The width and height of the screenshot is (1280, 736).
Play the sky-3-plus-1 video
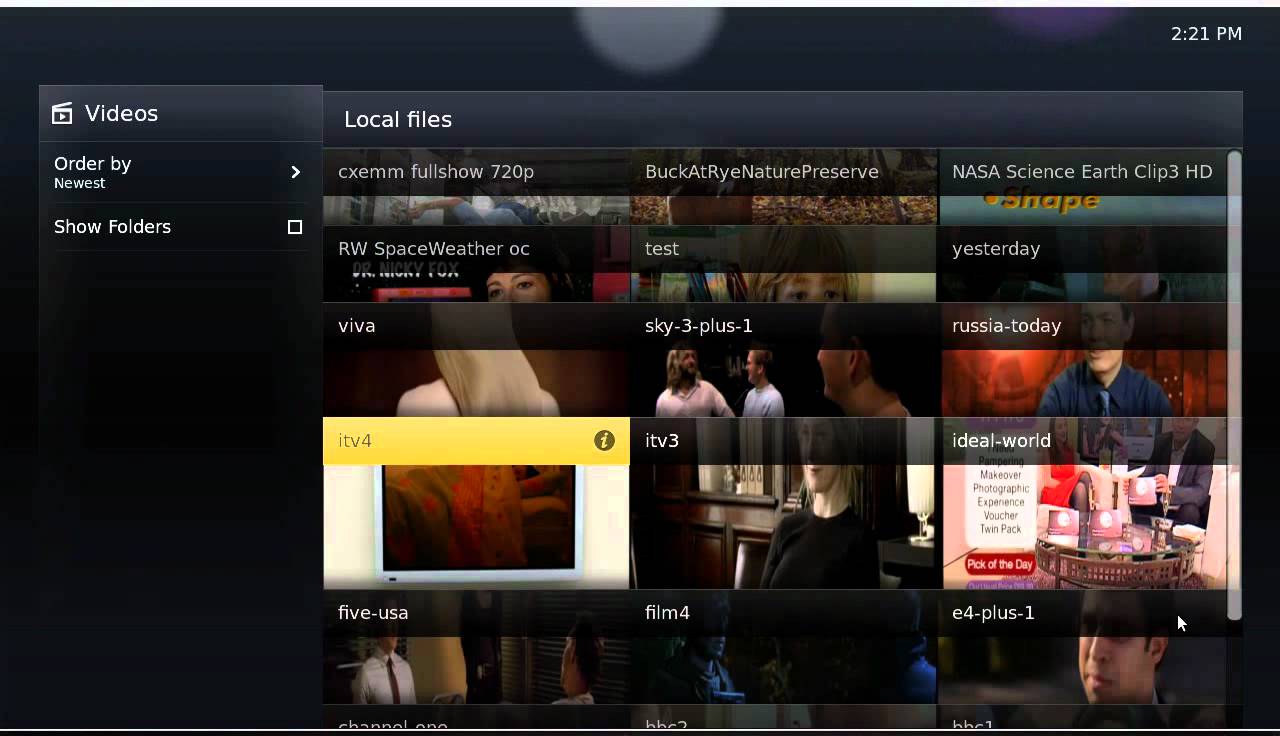tap(784, 359)
